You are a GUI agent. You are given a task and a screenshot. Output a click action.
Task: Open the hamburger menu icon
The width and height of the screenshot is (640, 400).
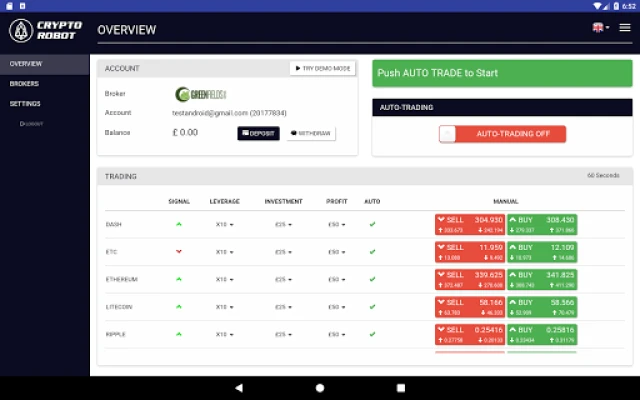coord(625,28)
